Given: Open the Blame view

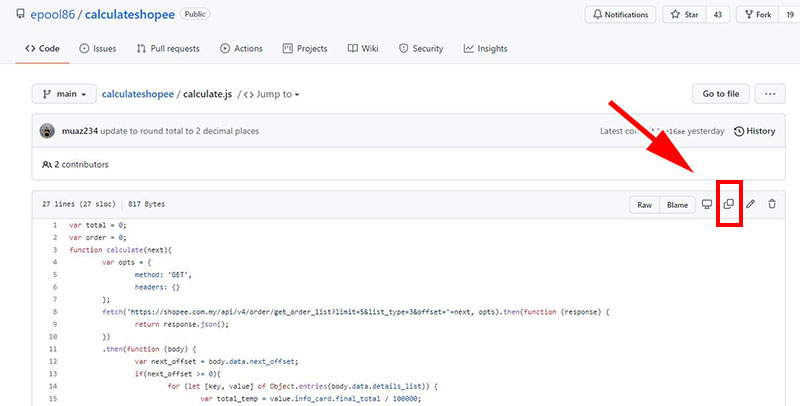Looking at the screenshot, I should [x=678, y=205].
